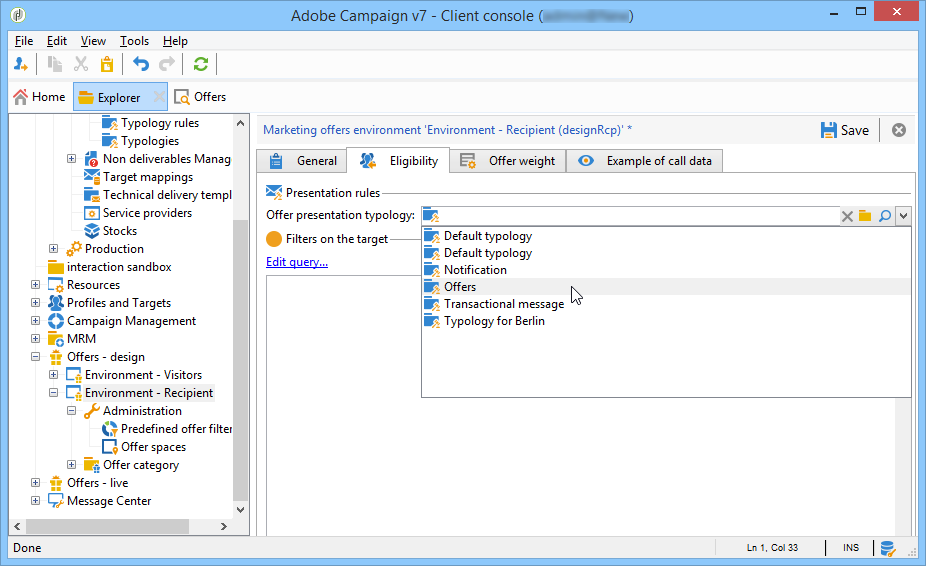This screenshot has height=577, width=934.
Task: Click the Target mappings icon
Action: point(92,177)
